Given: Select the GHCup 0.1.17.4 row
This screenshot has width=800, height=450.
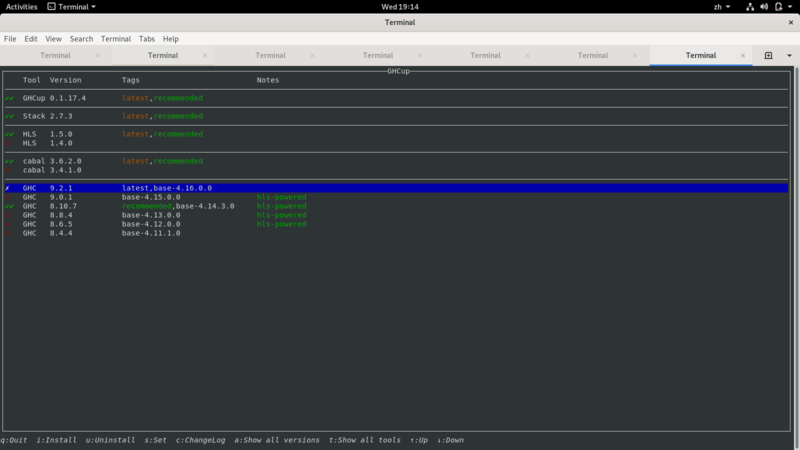Looking at the screenshot, I should point(396,98).
